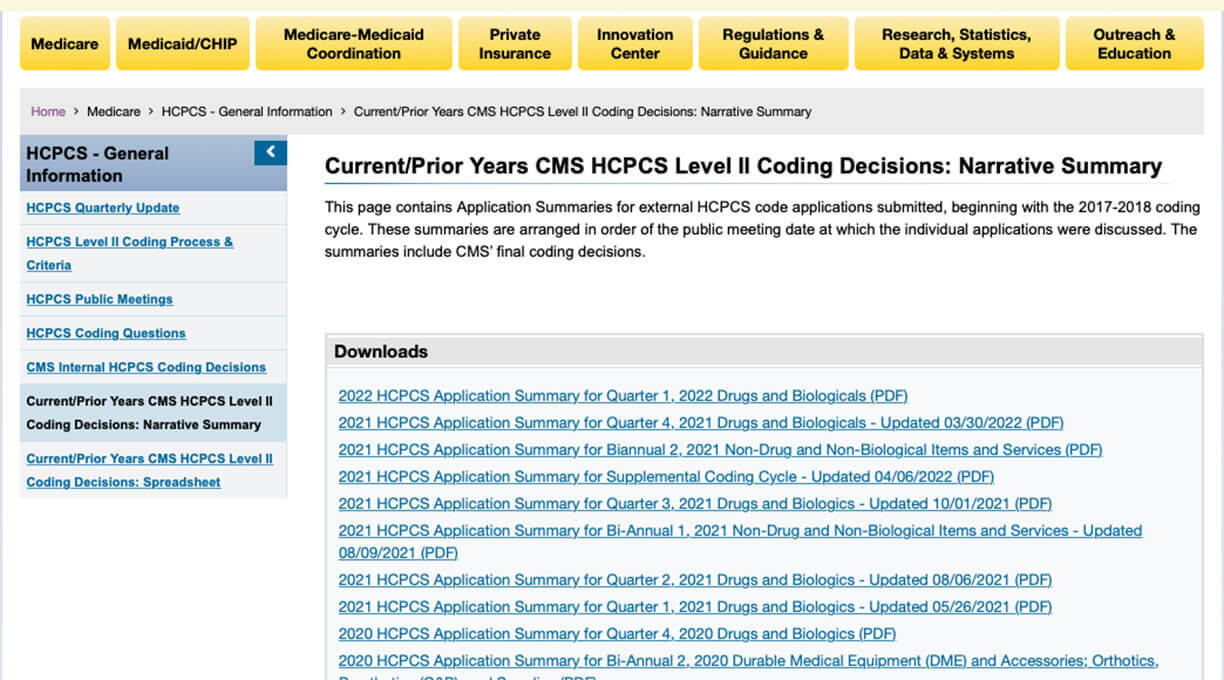Open Outreach & Education tab
This screenshot has height=680, width=1224.
1134,44
